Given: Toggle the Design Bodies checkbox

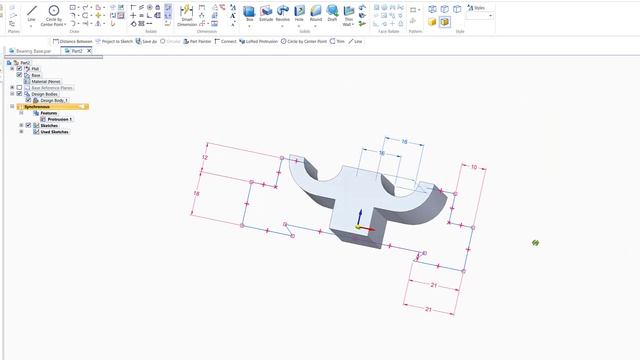Looking at the screenshot, I should pyautogui.click(x=19, y=93).
